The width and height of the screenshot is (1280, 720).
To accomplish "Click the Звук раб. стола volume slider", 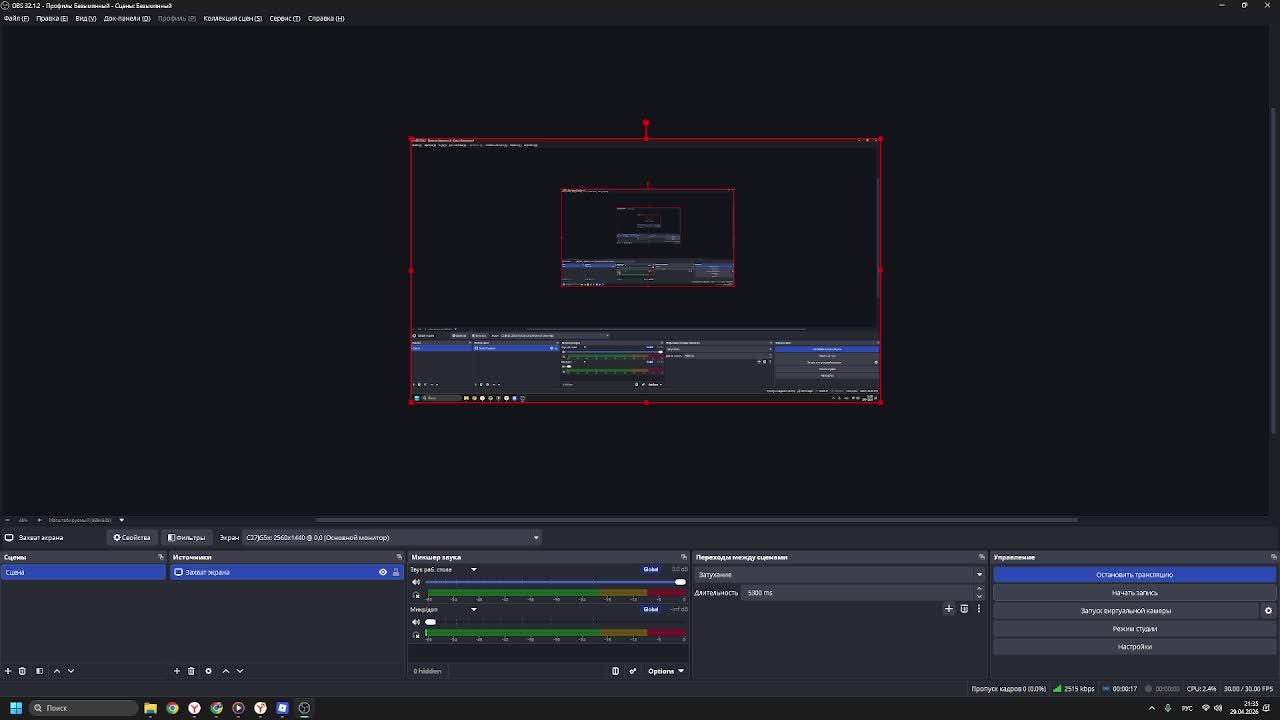I will pyautogui.click(x=556, y=582).
